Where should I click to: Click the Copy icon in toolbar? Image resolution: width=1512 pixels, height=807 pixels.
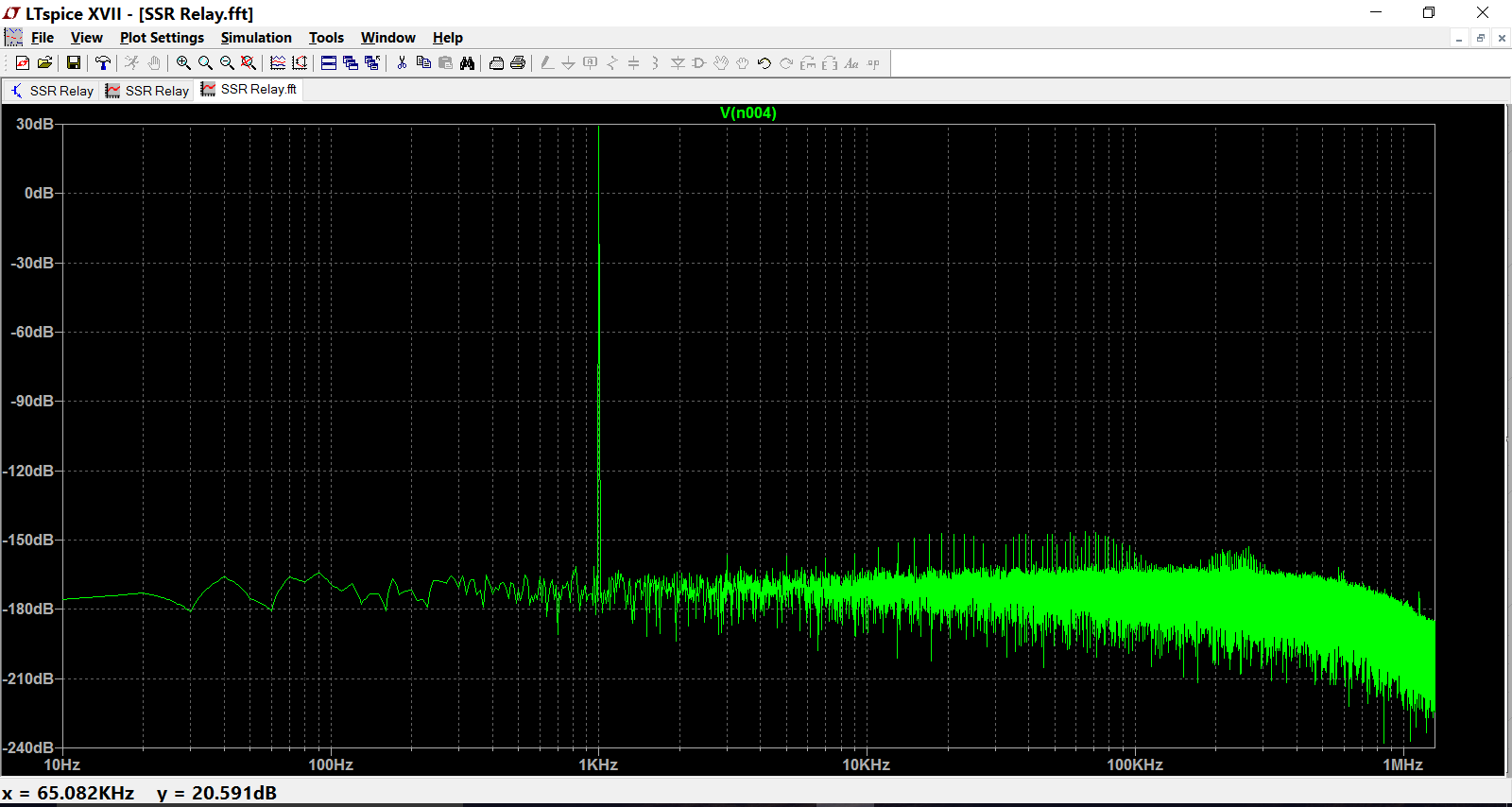(x=423, y=63)
